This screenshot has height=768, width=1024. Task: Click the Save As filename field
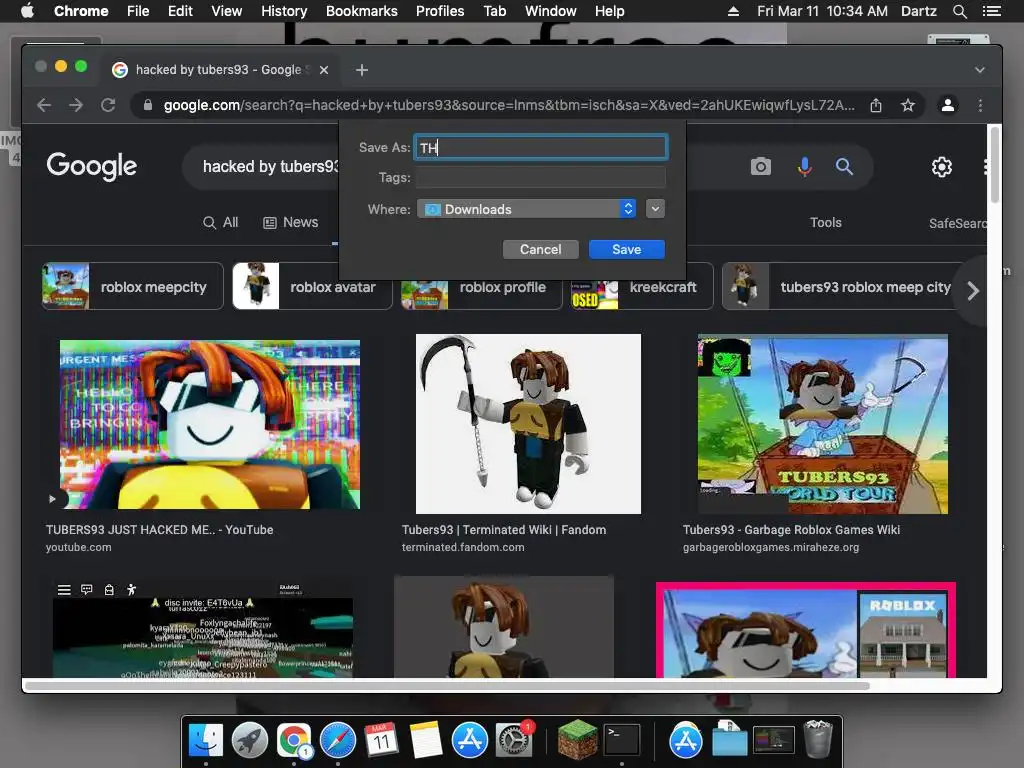click(541, 148)
